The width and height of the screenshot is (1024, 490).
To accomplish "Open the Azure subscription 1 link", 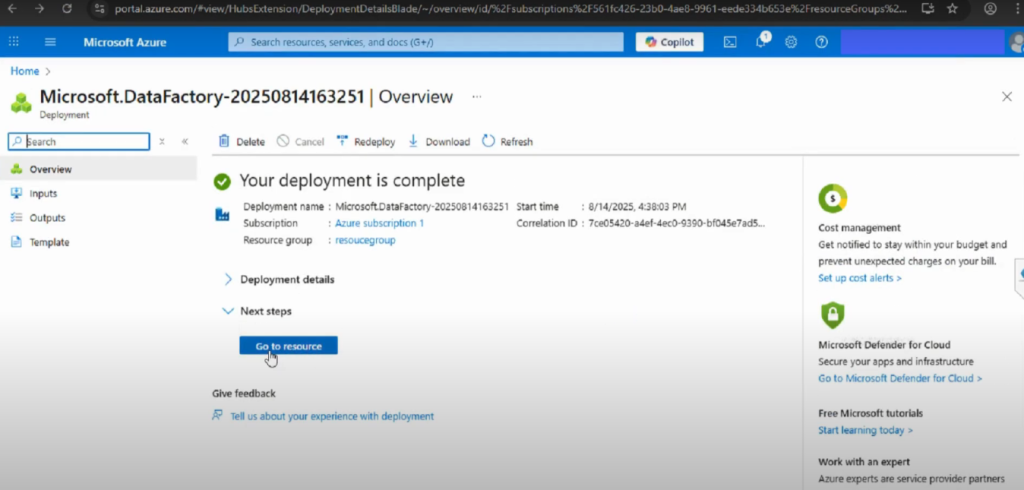I will pos(379,223).
